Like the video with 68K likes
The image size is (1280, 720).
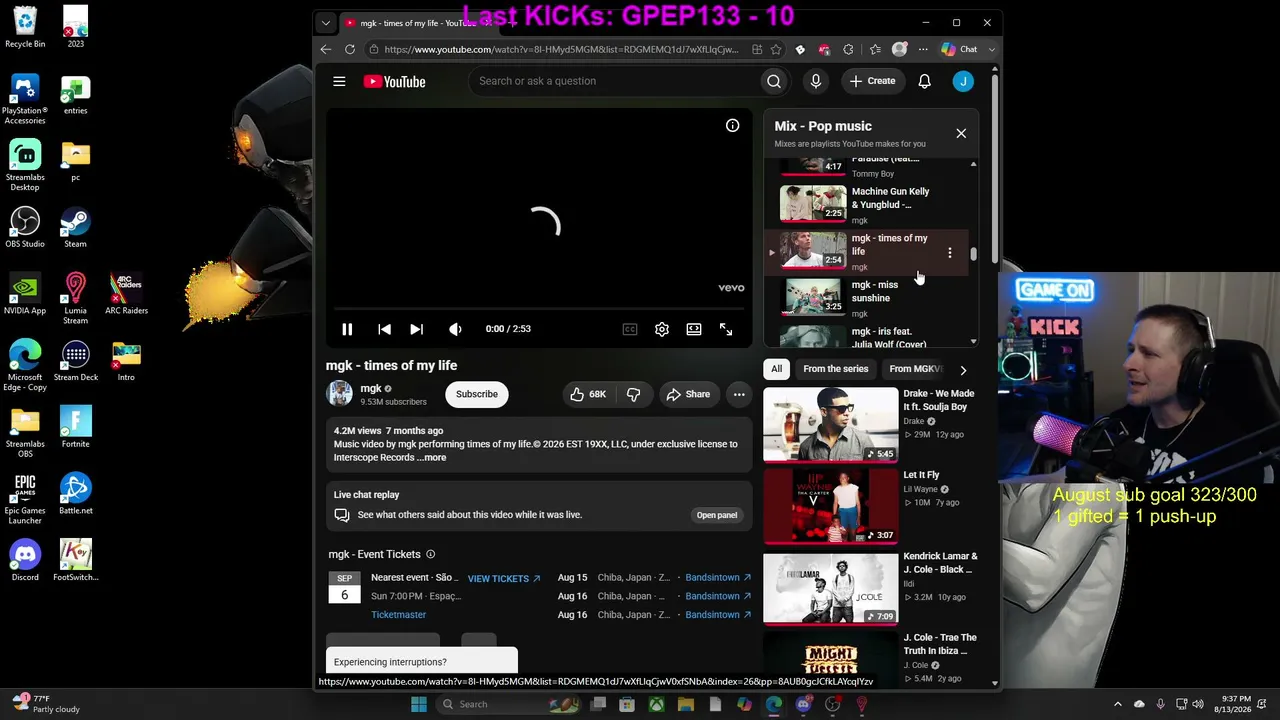588,394
